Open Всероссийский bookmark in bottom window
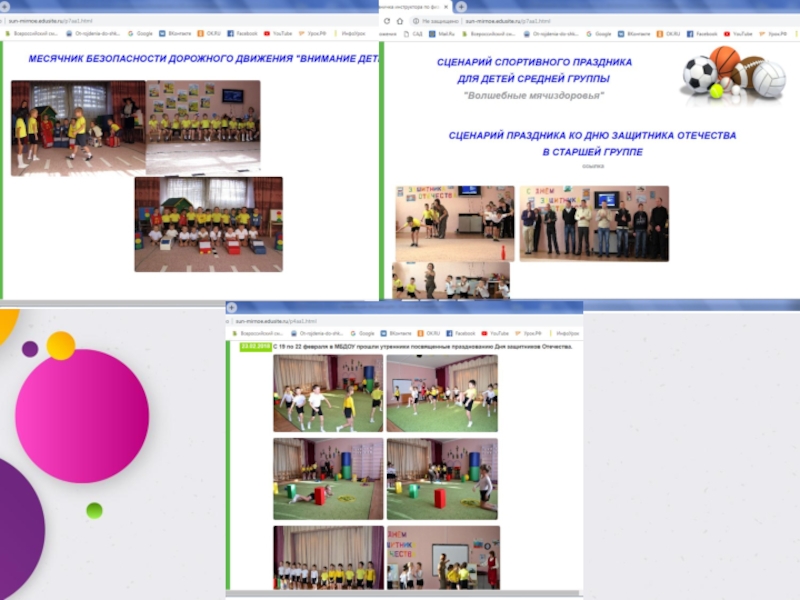 pos(257,333)
